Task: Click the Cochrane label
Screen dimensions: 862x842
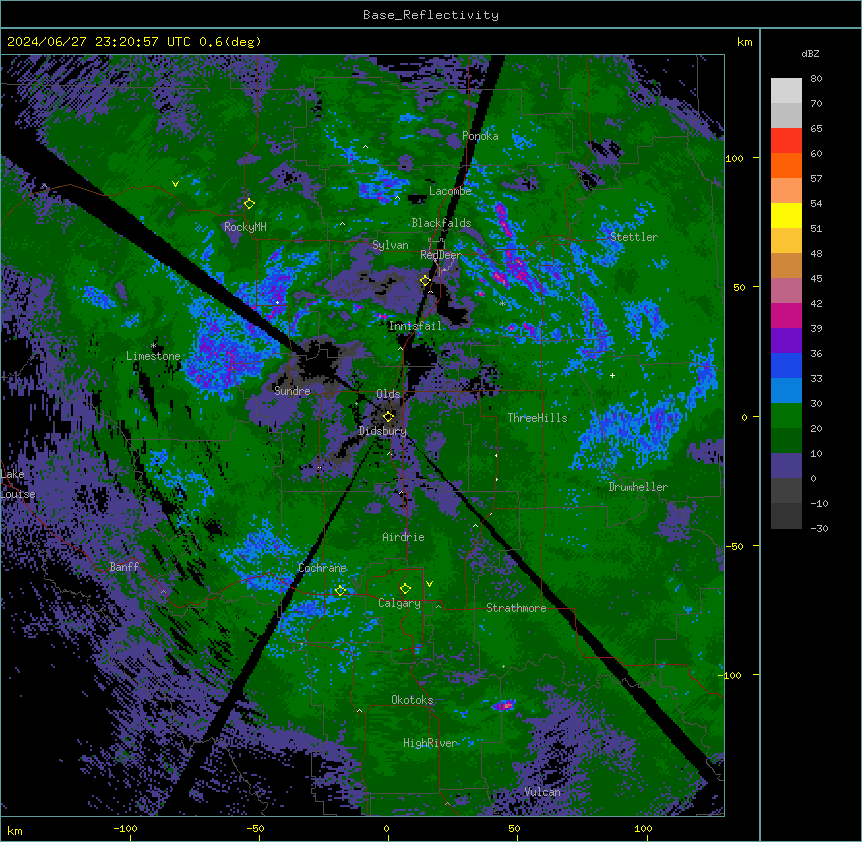Action: pos(322,568)
